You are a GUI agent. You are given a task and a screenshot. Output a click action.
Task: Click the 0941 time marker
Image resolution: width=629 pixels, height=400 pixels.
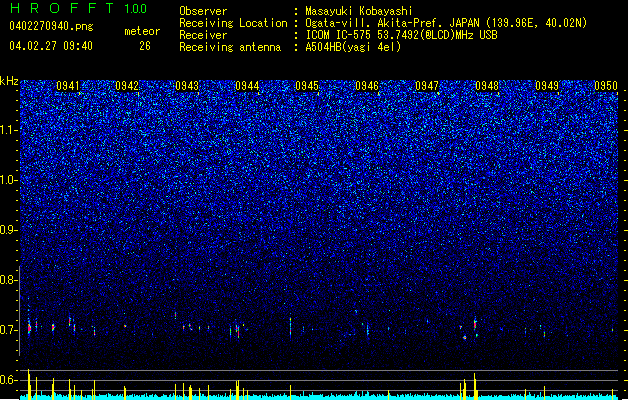(68, 86)
